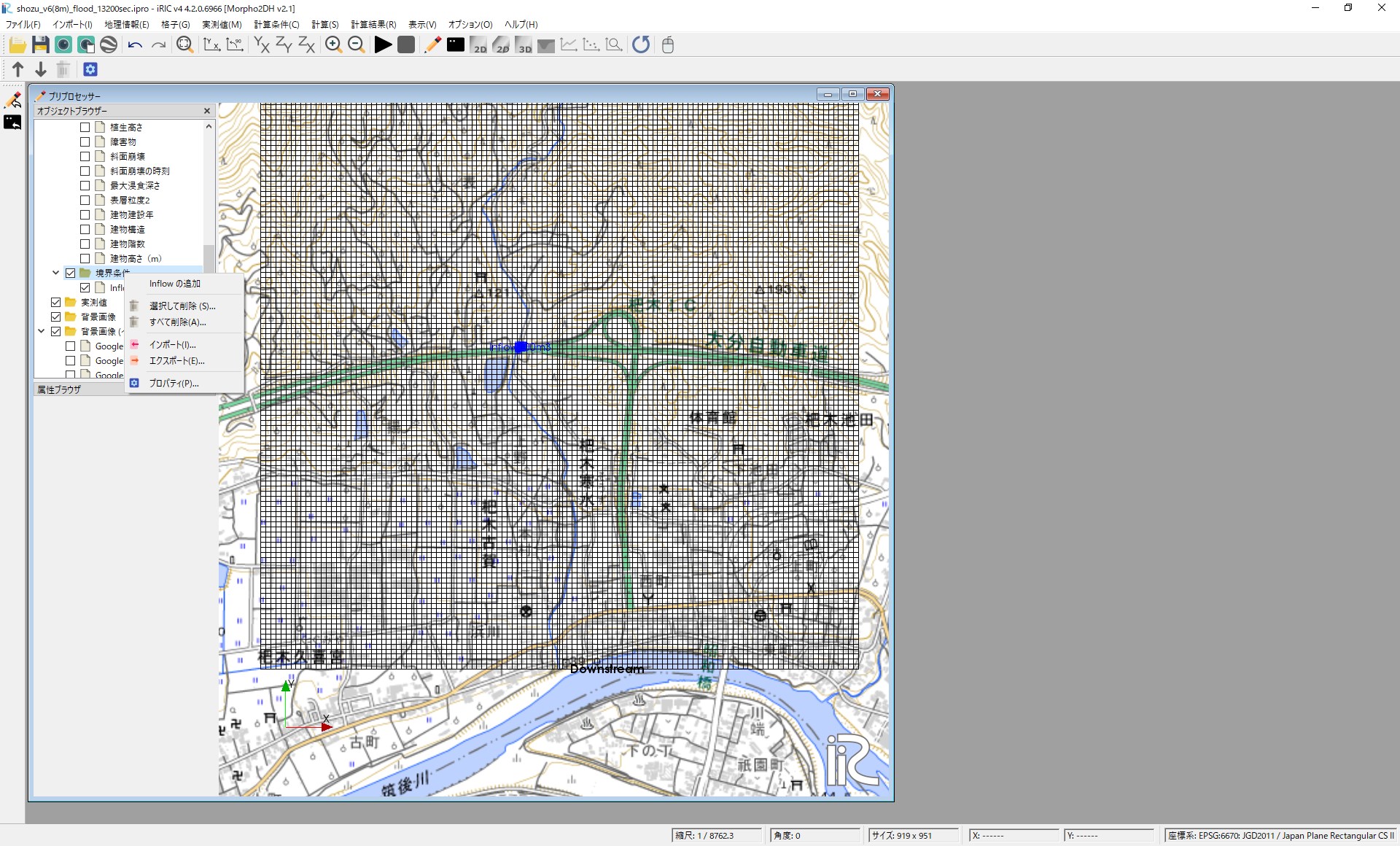Check the 建物高さ (m) checkbox

pos(85,259)
